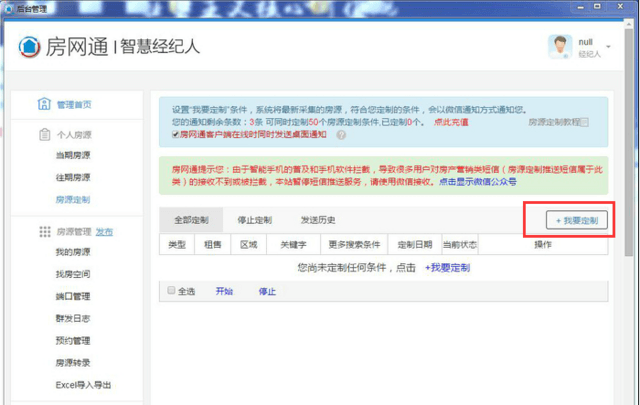Open 群发日志 in sidebar

73,318
